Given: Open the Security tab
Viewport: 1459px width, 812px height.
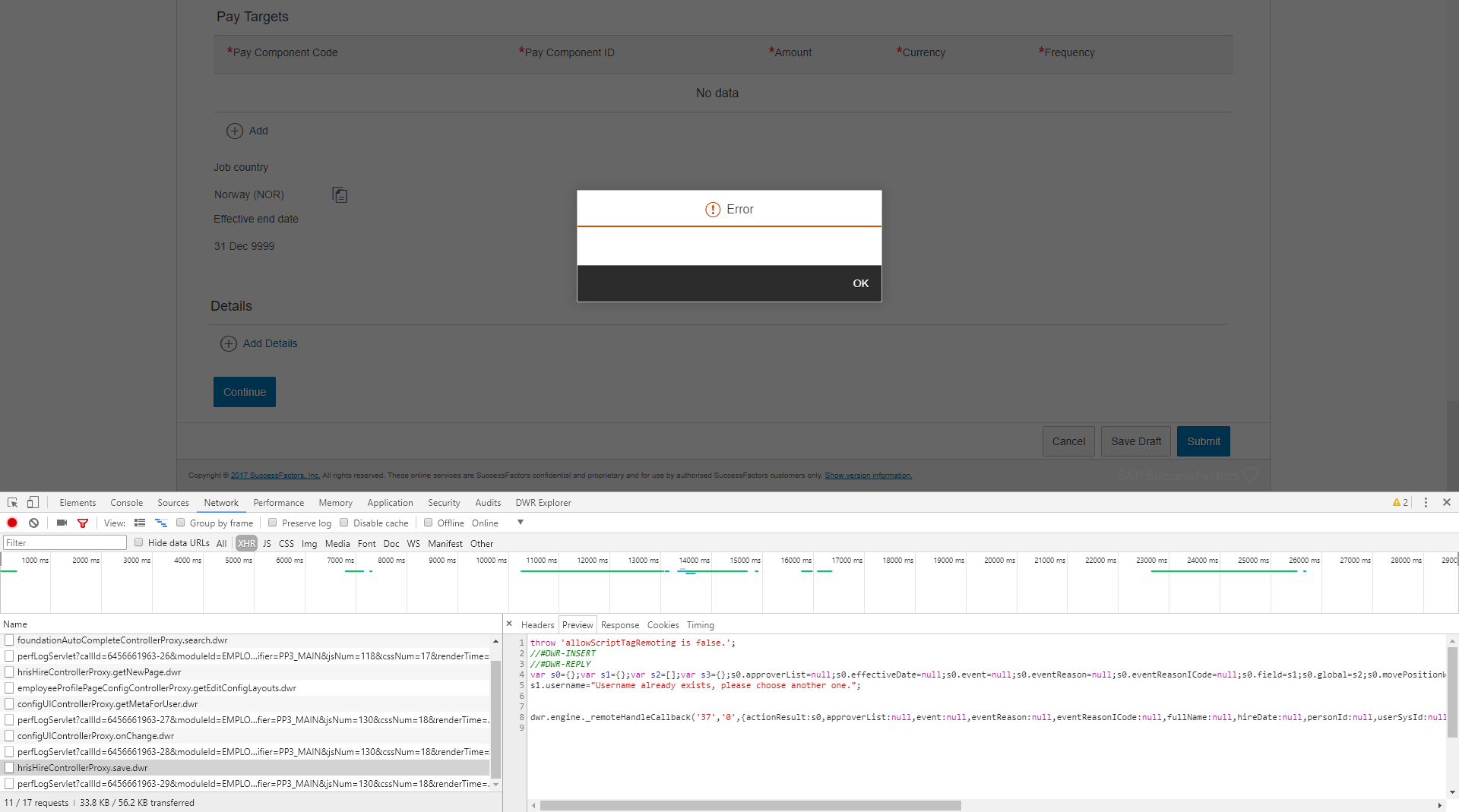Looking at the screenshot, I should (444, 503).
